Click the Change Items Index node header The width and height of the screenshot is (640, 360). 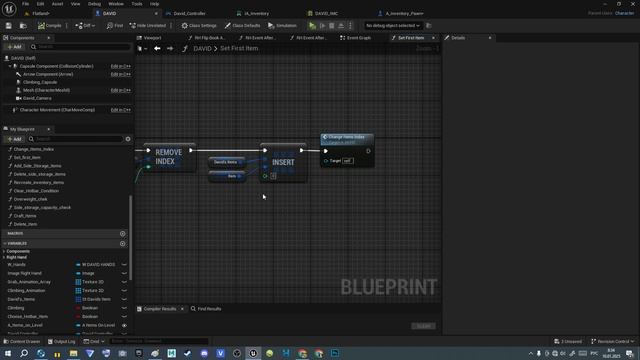point(347,139)
